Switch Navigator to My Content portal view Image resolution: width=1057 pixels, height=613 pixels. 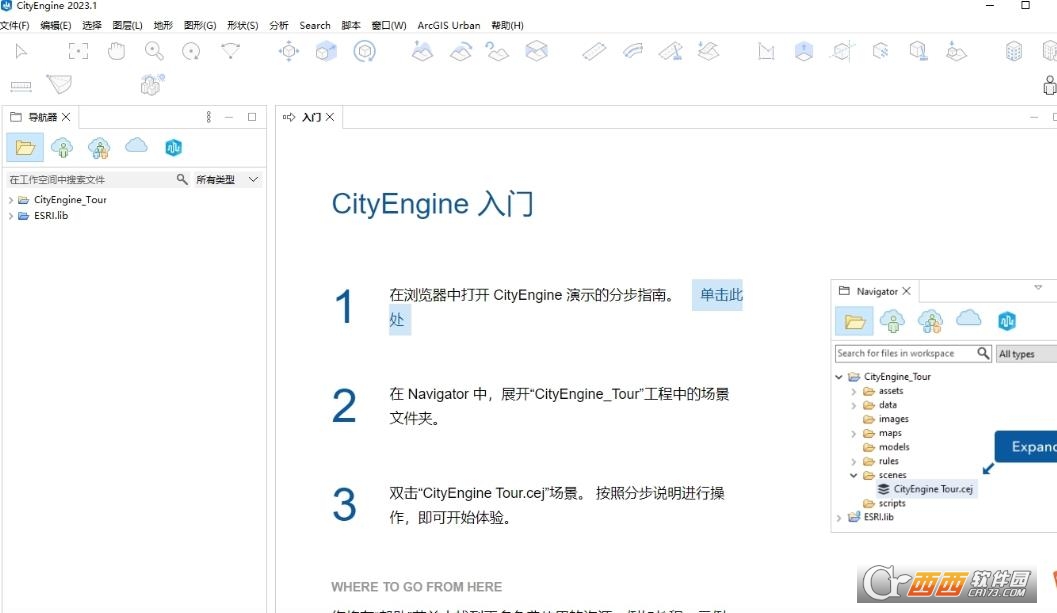tap(62, 147)
